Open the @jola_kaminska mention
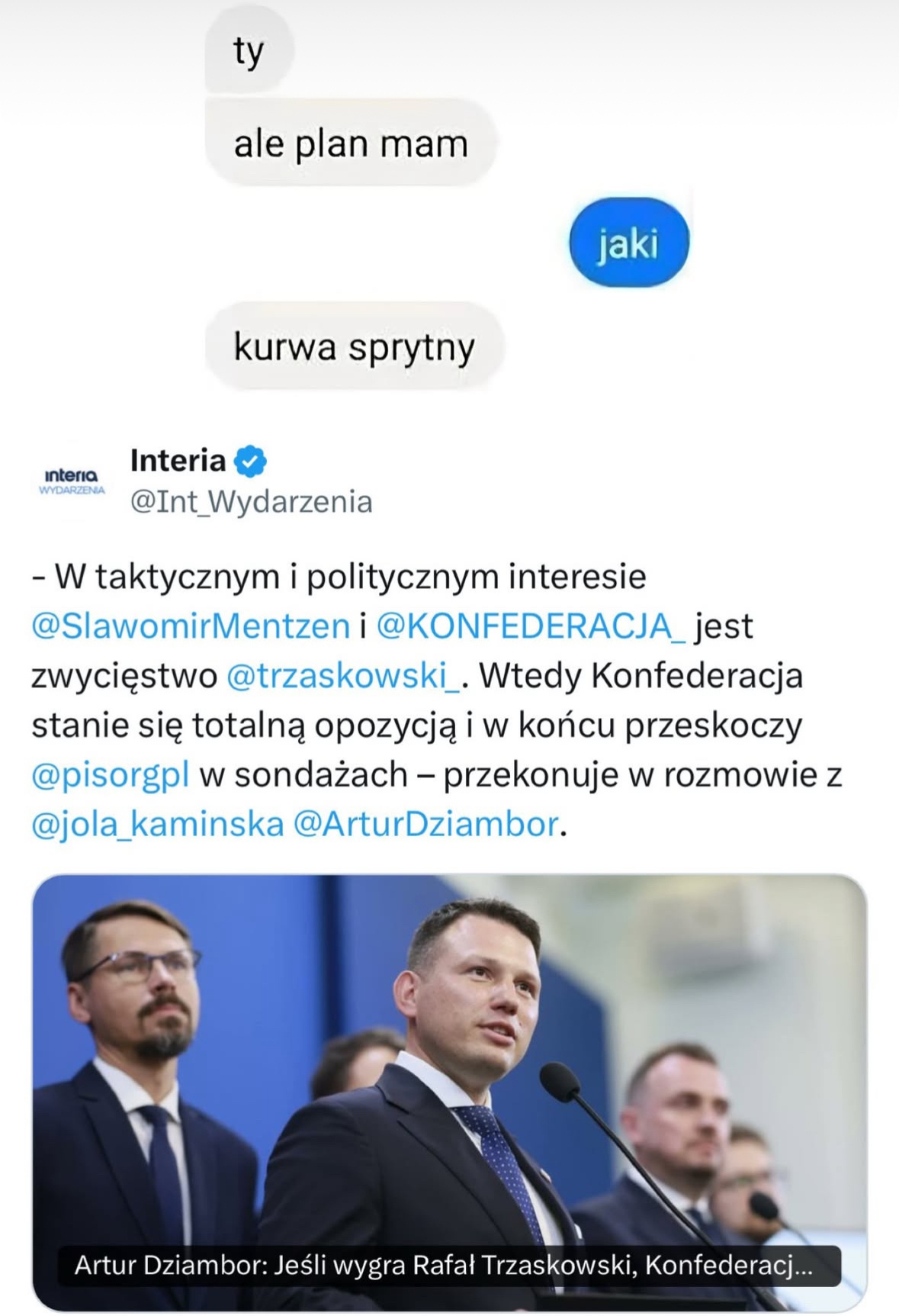Screen dimensions: 899x1316 (x=158, y=825)
